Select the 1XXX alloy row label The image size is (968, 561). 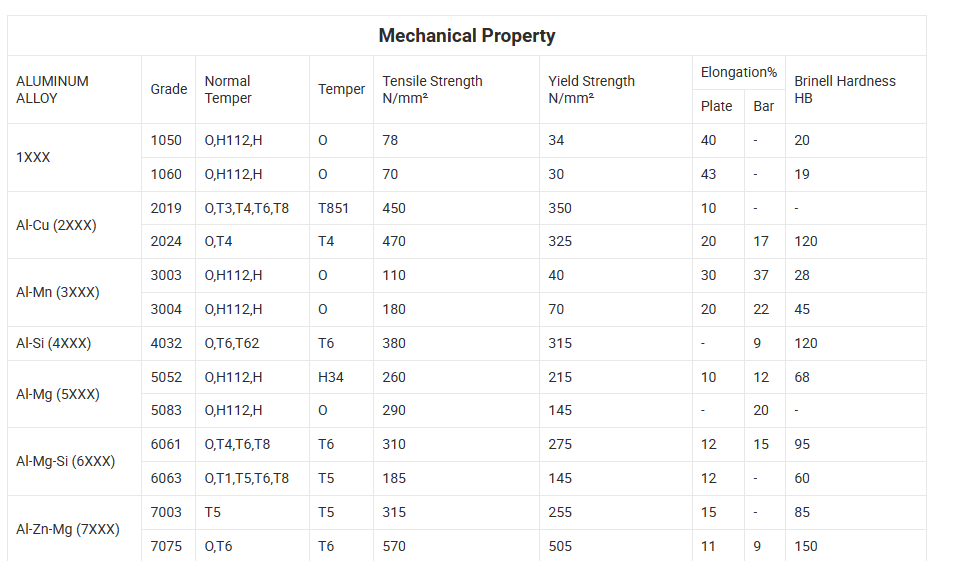tap(33, 158)
